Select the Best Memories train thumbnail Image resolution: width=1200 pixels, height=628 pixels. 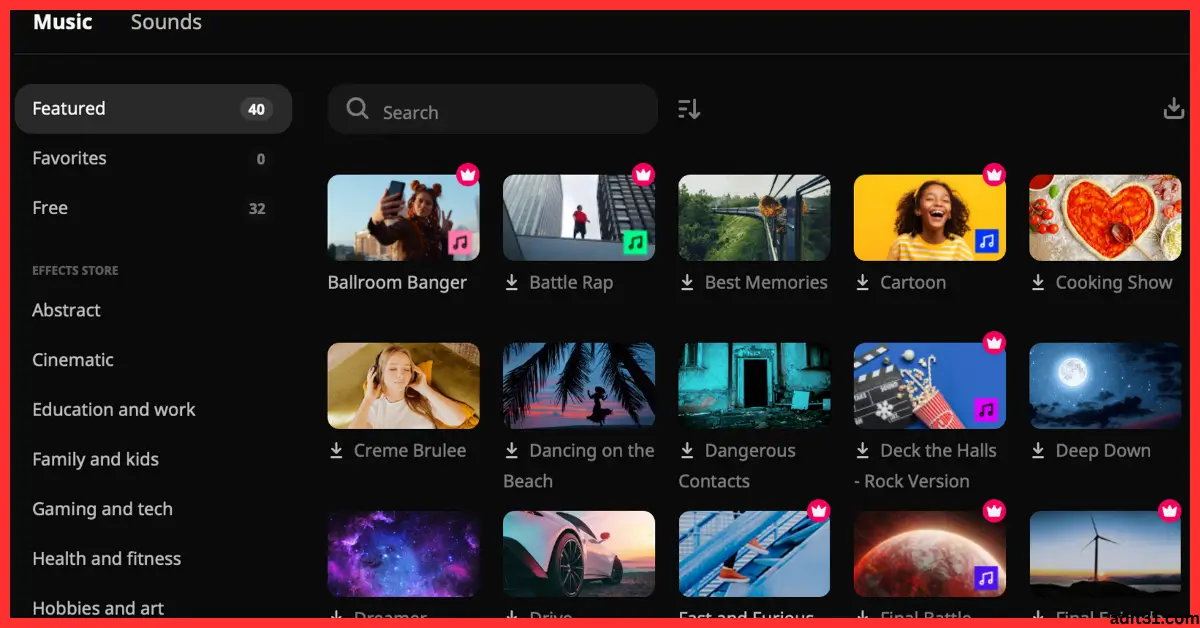click(755, 218)
